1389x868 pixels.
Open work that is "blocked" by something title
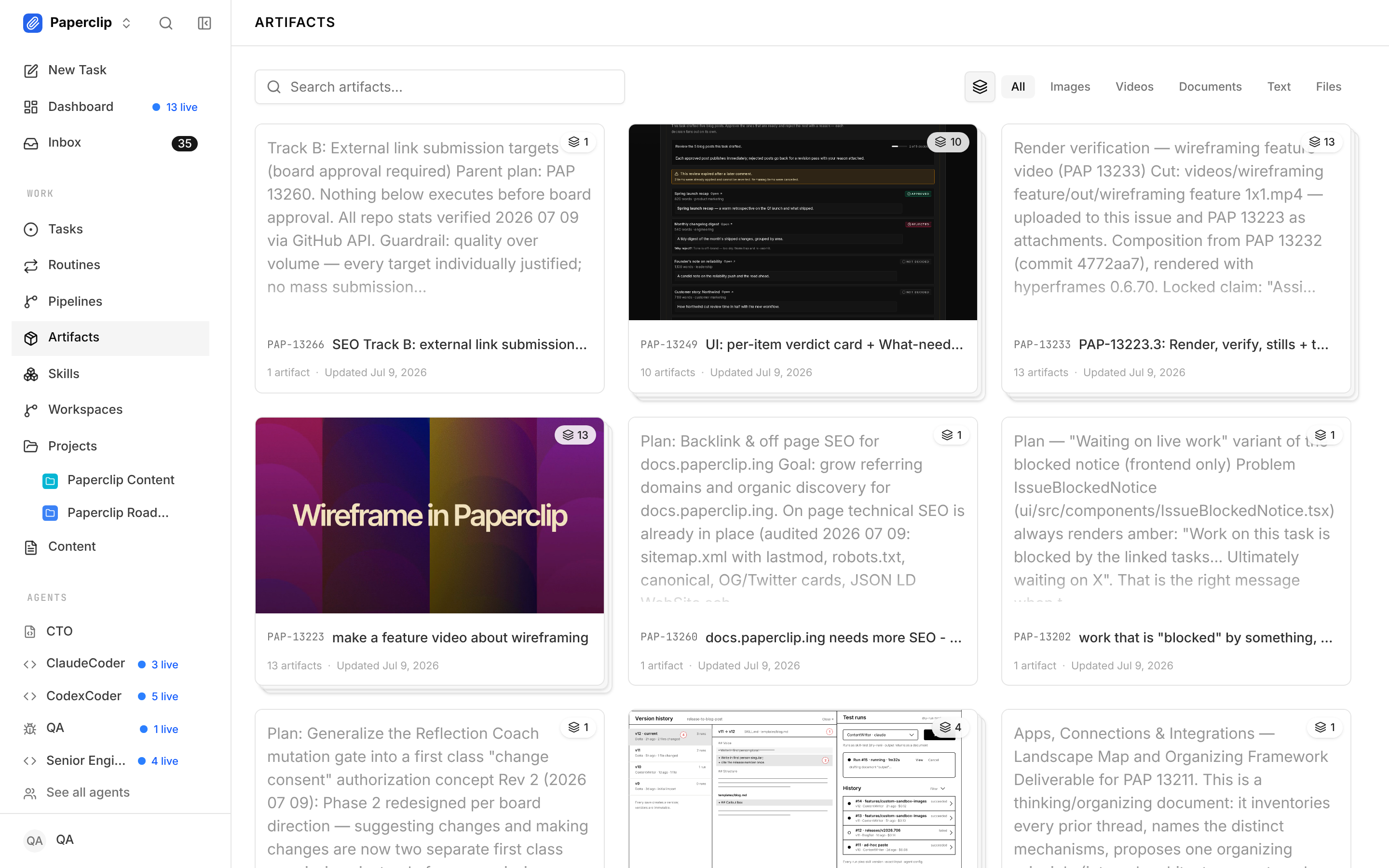[1206, 637]
